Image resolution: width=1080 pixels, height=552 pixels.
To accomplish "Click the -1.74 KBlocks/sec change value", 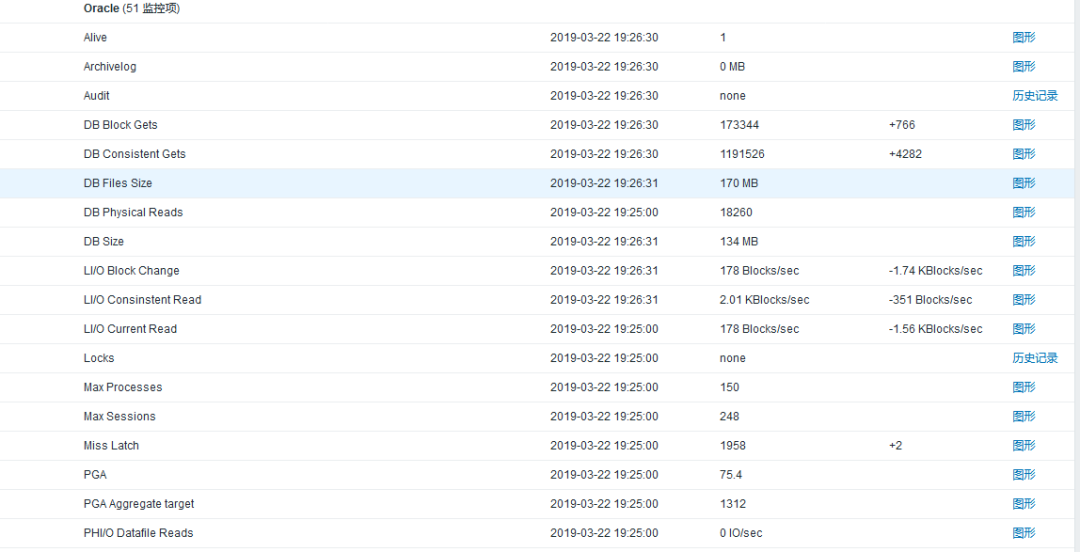I will point(936,270).
